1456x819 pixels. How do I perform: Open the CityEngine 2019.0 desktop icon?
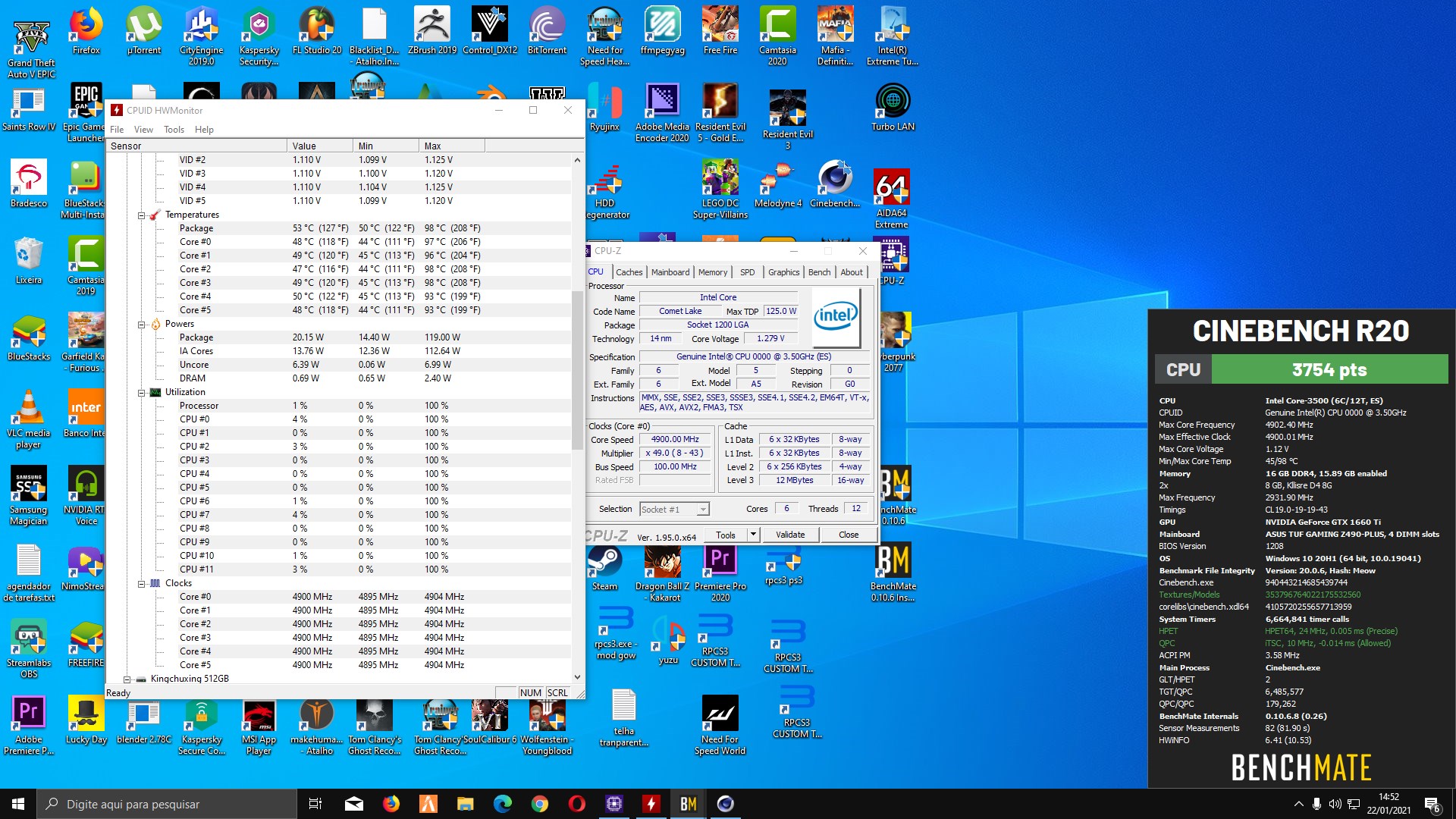pos(202,36)
